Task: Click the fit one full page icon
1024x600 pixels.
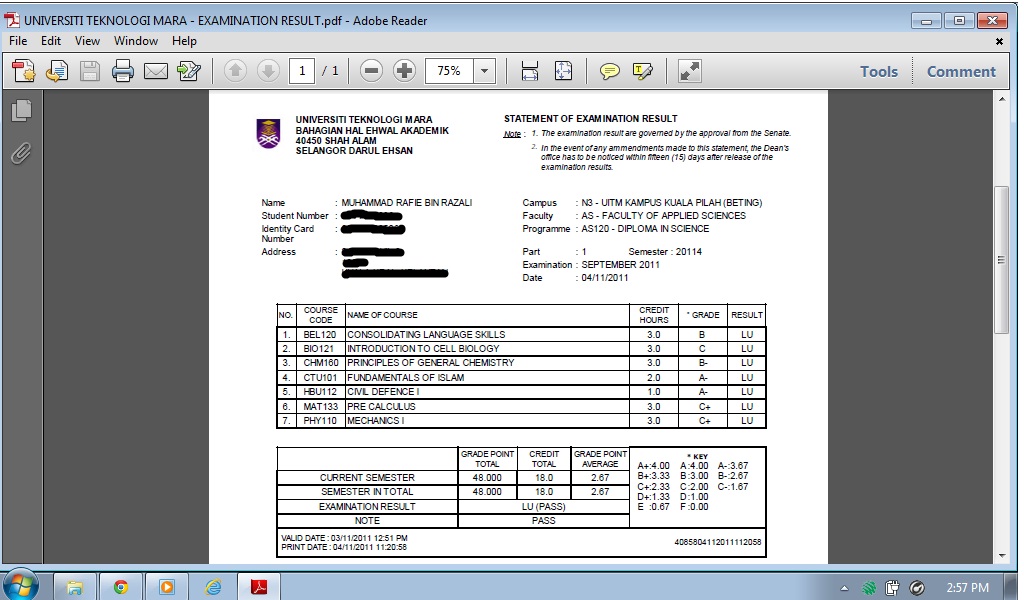Action: coord(563,71)
